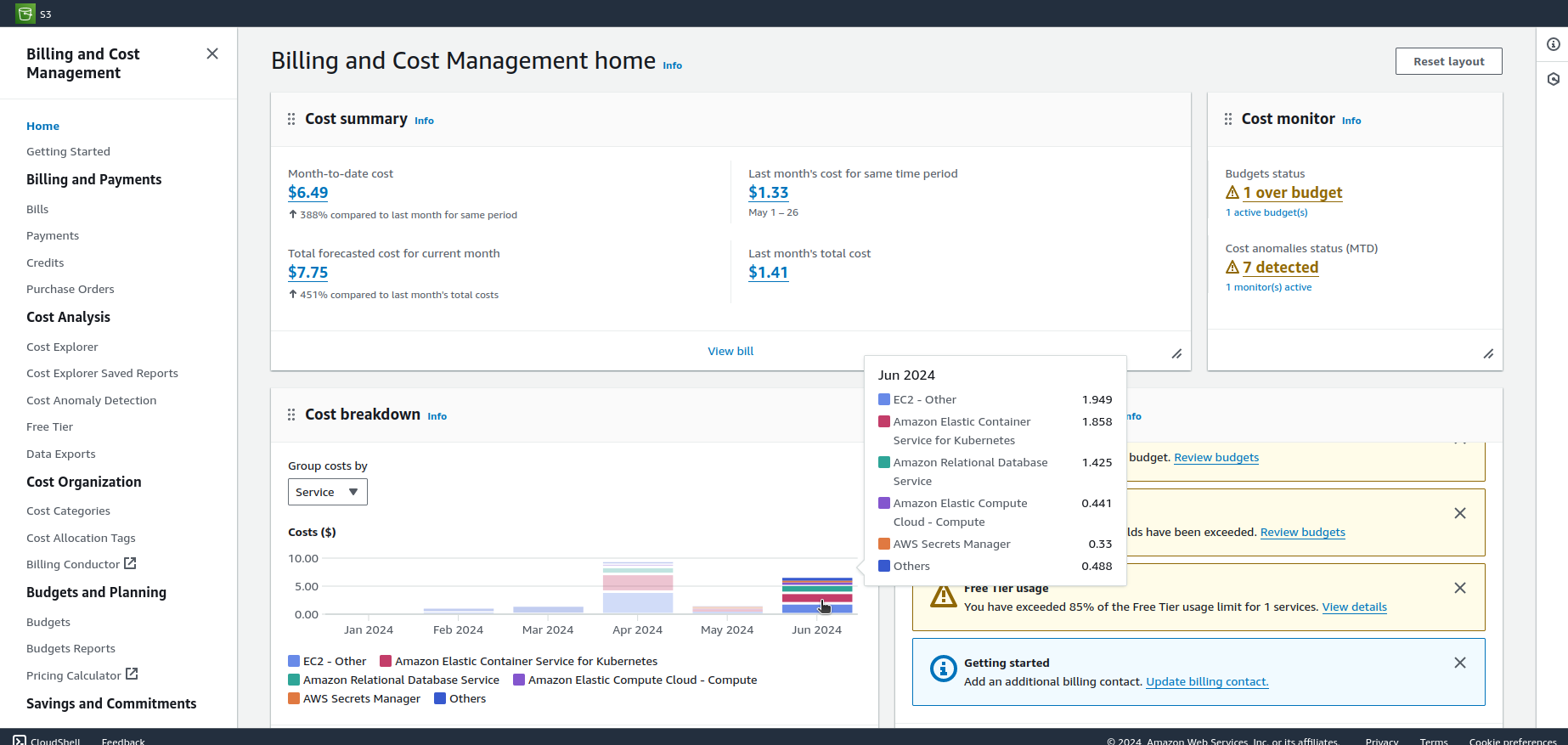Grab the Cost breakdown widget drag handle
Viewport: 1568px width, 745px height.
click(x=291, y=415)
